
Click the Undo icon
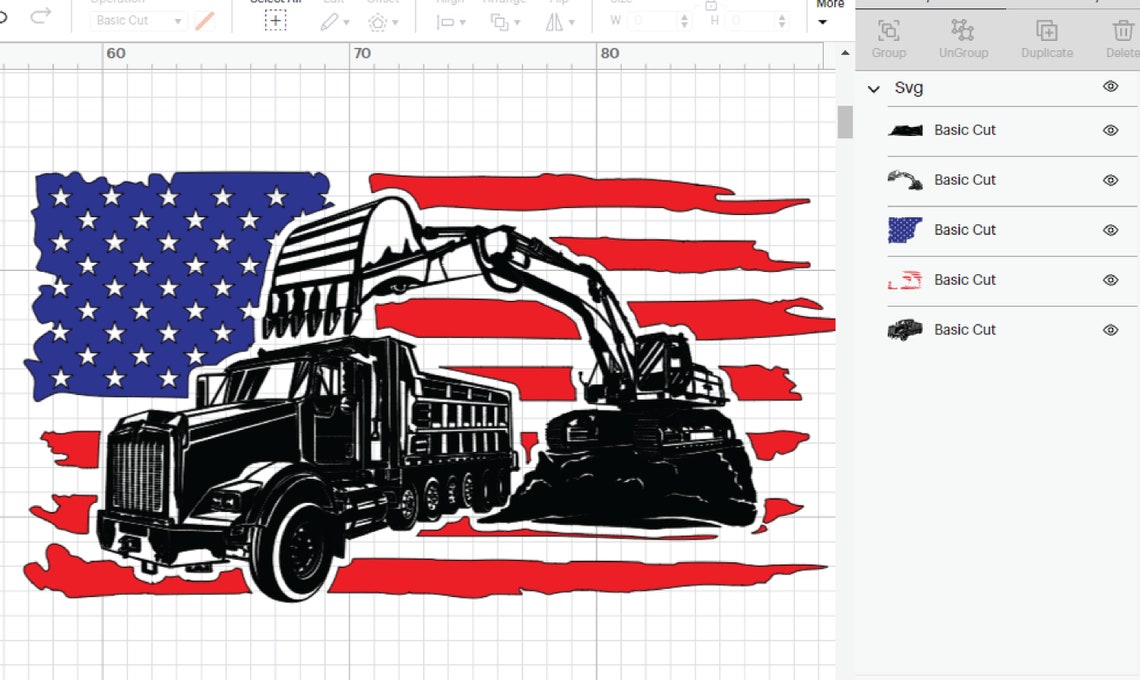[5, 16]
